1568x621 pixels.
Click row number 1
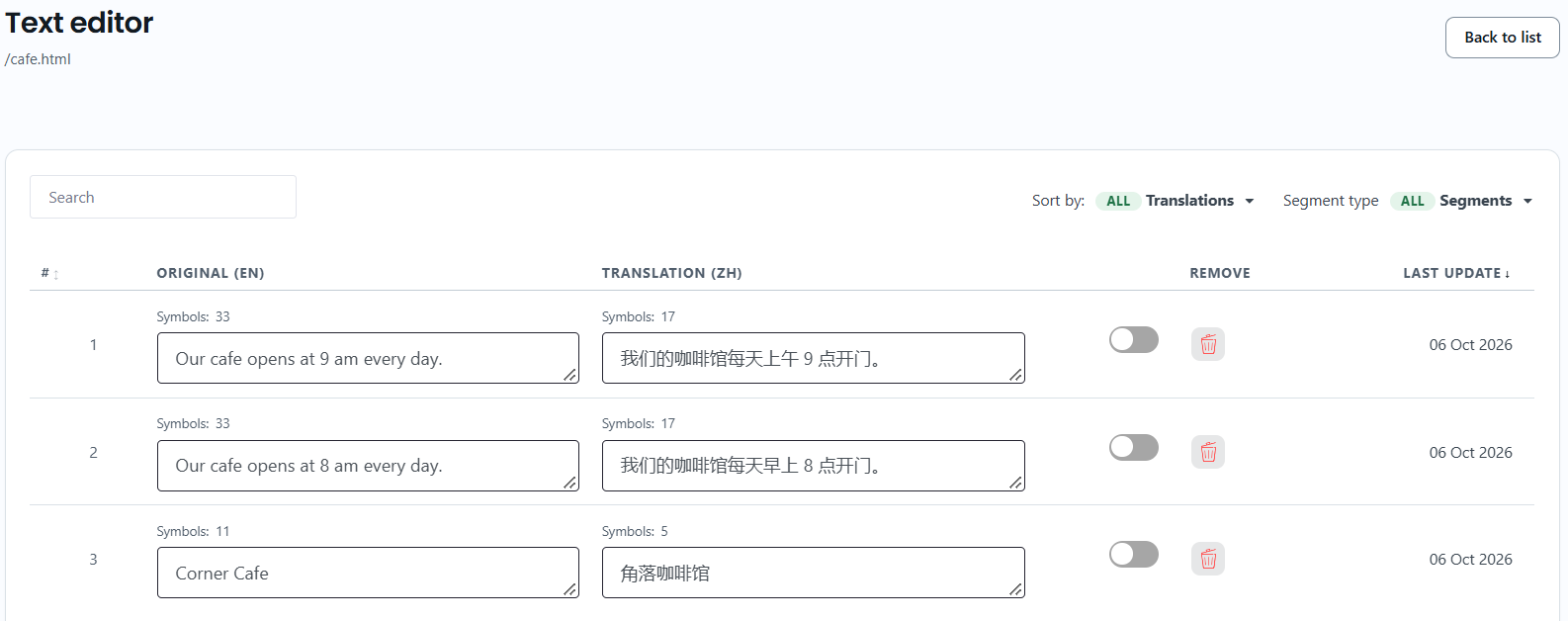click(x=93, y=345)
